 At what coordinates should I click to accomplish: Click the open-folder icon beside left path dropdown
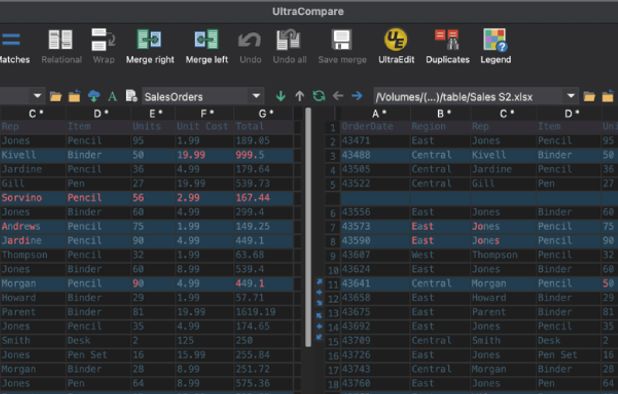pyautogui.click(x=56, y=96)
